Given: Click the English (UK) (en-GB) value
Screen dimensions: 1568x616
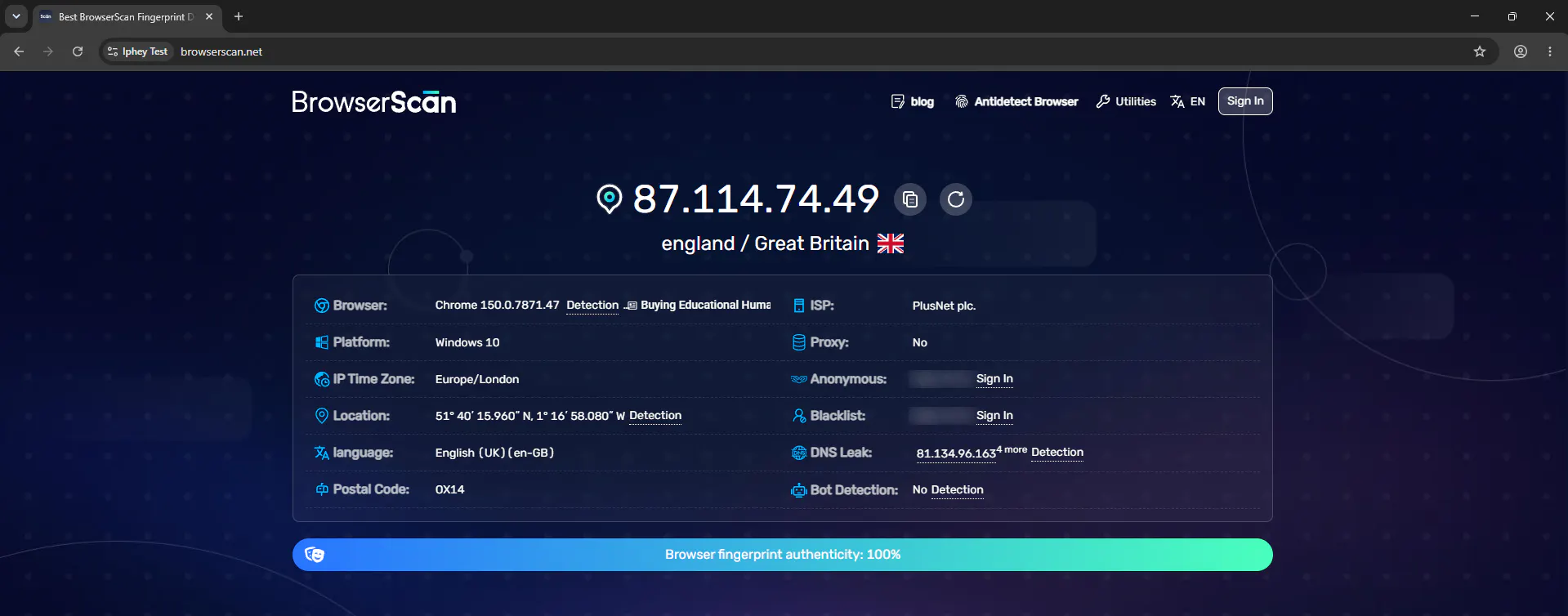Looking at the screenshot, I should pyautogui.click(x=494, y=453).
